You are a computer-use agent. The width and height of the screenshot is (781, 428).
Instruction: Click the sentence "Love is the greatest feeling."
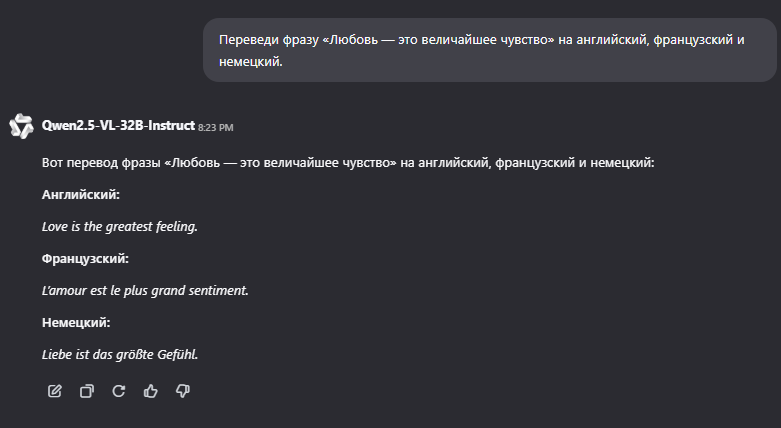[x=120, y=227]
